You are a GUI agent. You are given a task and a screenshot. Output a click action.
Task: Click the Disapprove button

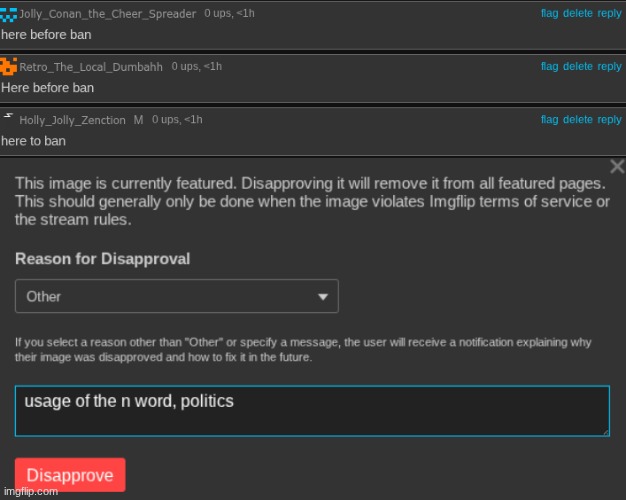click(70, 475)
